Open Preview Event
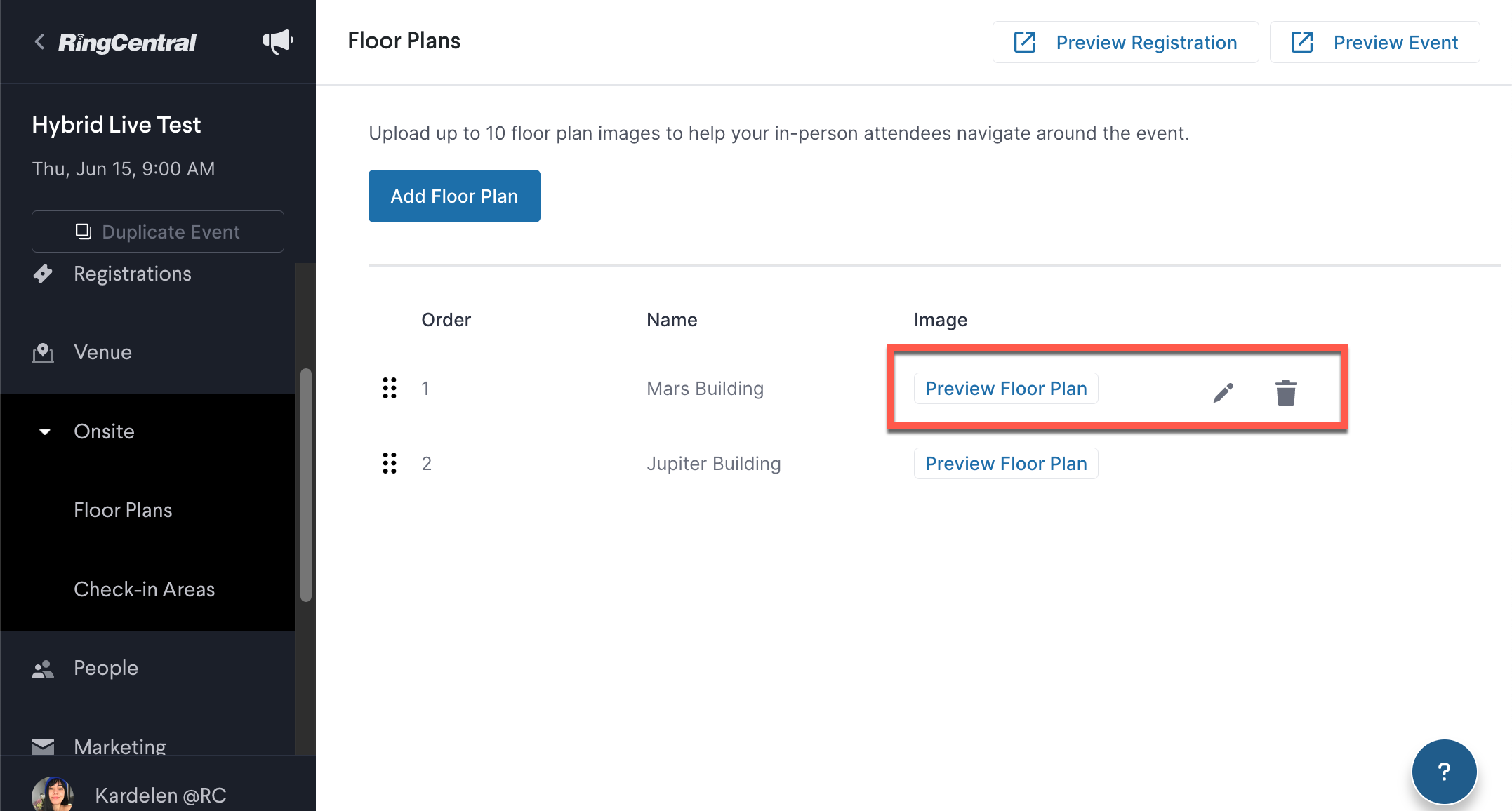 click(x=1374, y=42)
